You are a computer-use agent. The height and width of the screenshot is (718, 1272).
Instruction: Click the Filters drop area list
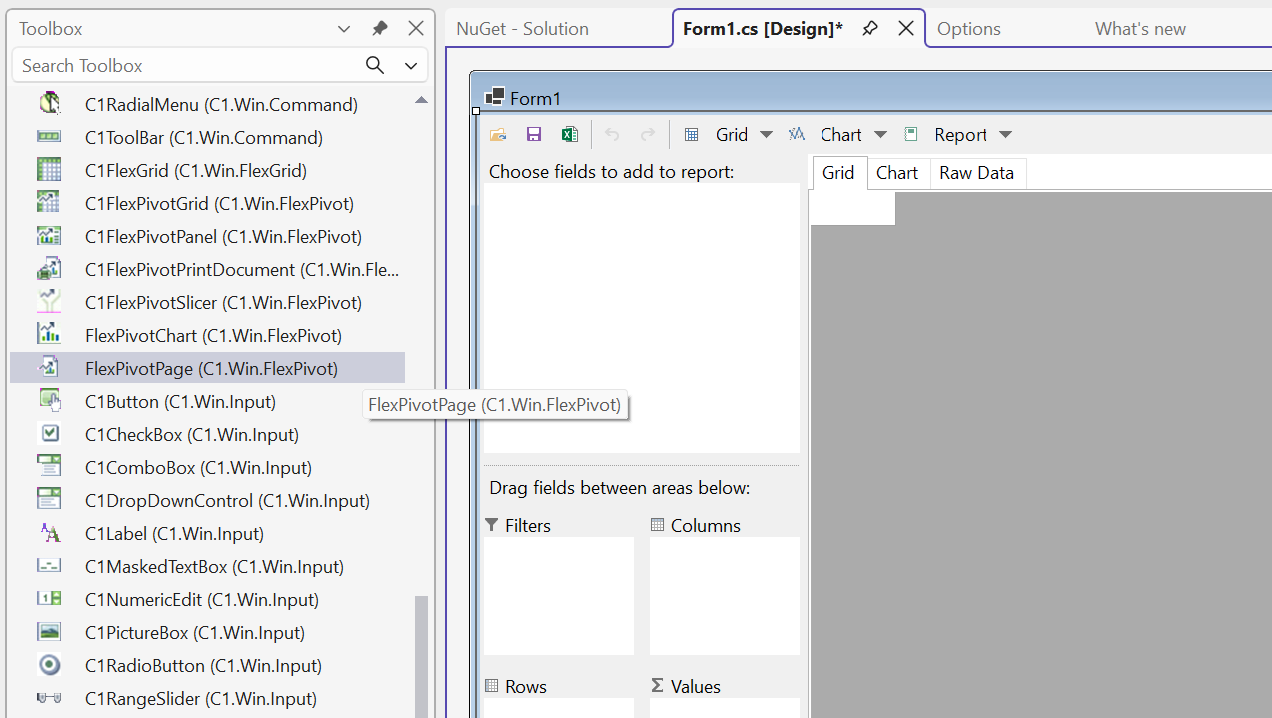[559, 596]
